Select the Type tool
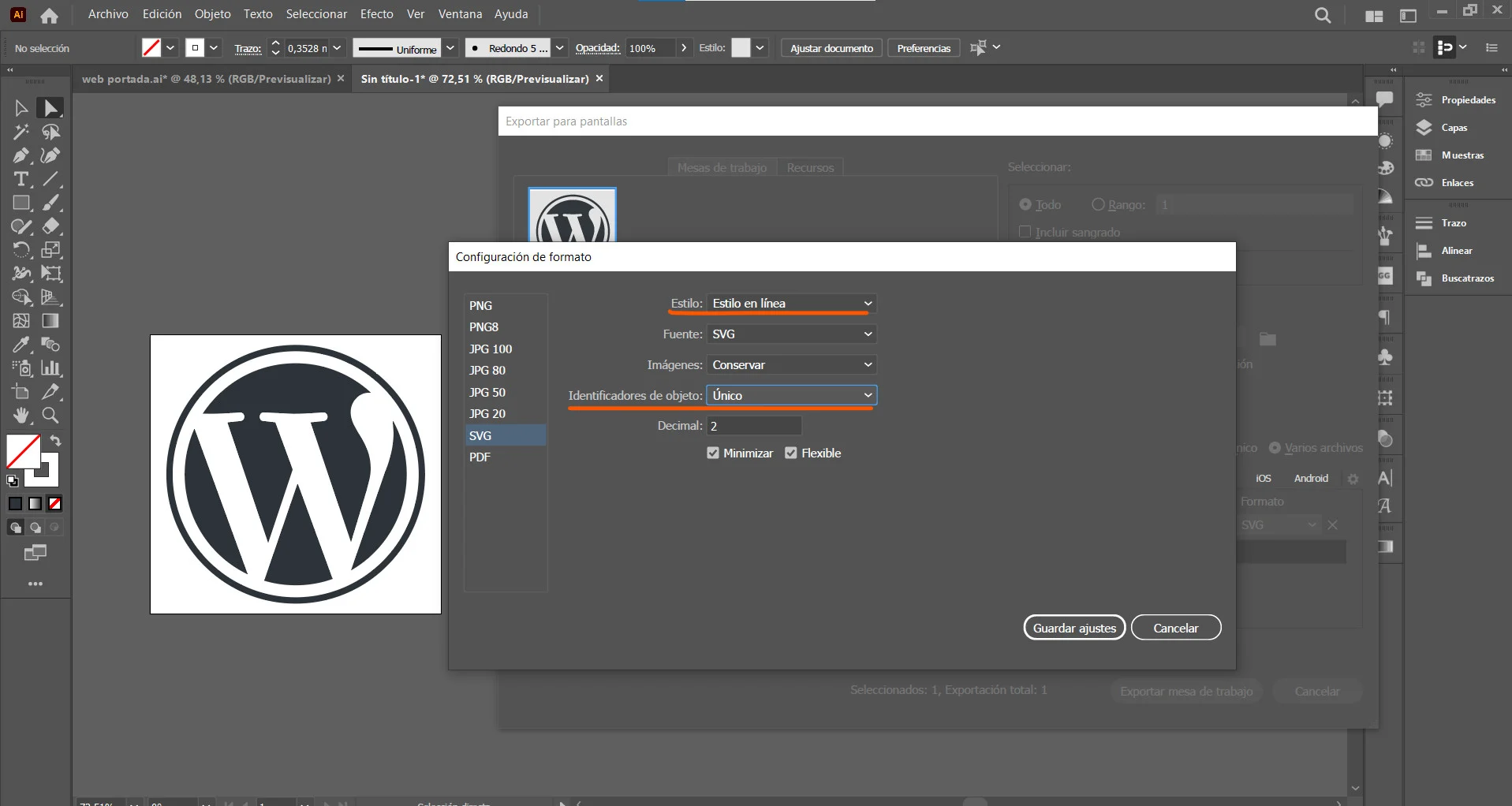1512x806 pixels. pos(21,179)
